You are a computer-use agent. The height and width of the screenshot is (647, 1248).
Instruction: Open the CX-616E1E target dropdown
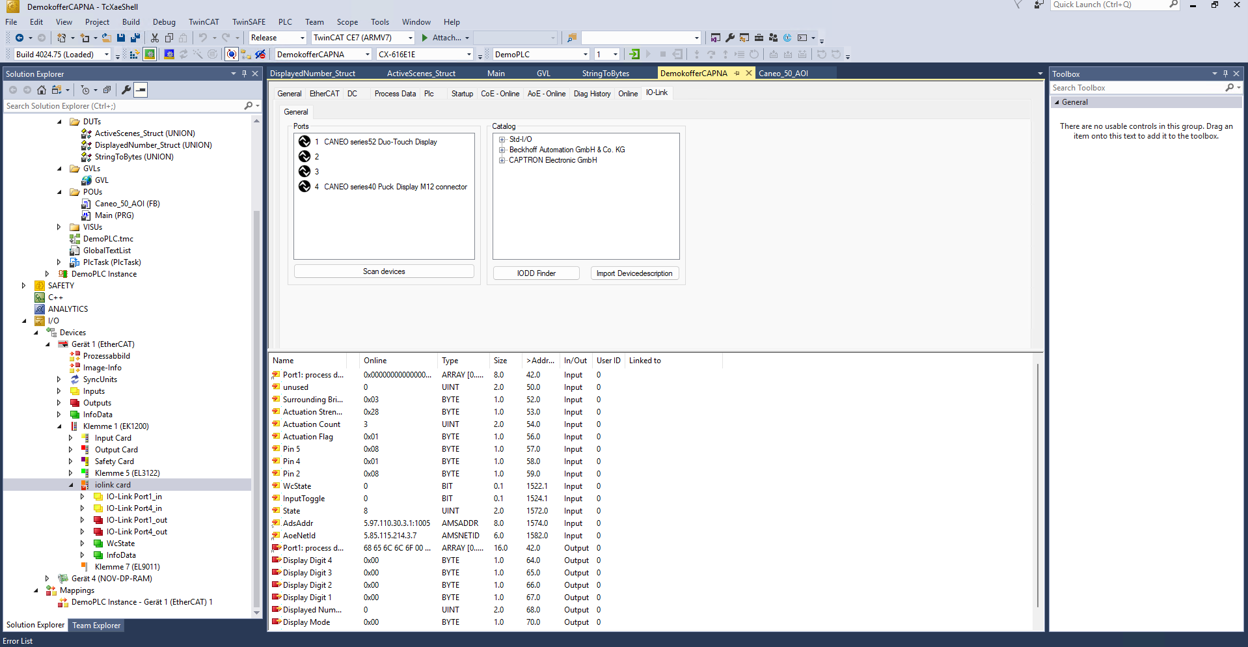pyautogui.click(x=468, y=54)
